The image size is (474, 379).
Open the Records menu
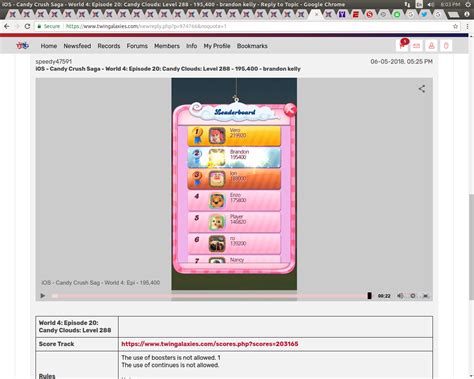tap(109, 46)
